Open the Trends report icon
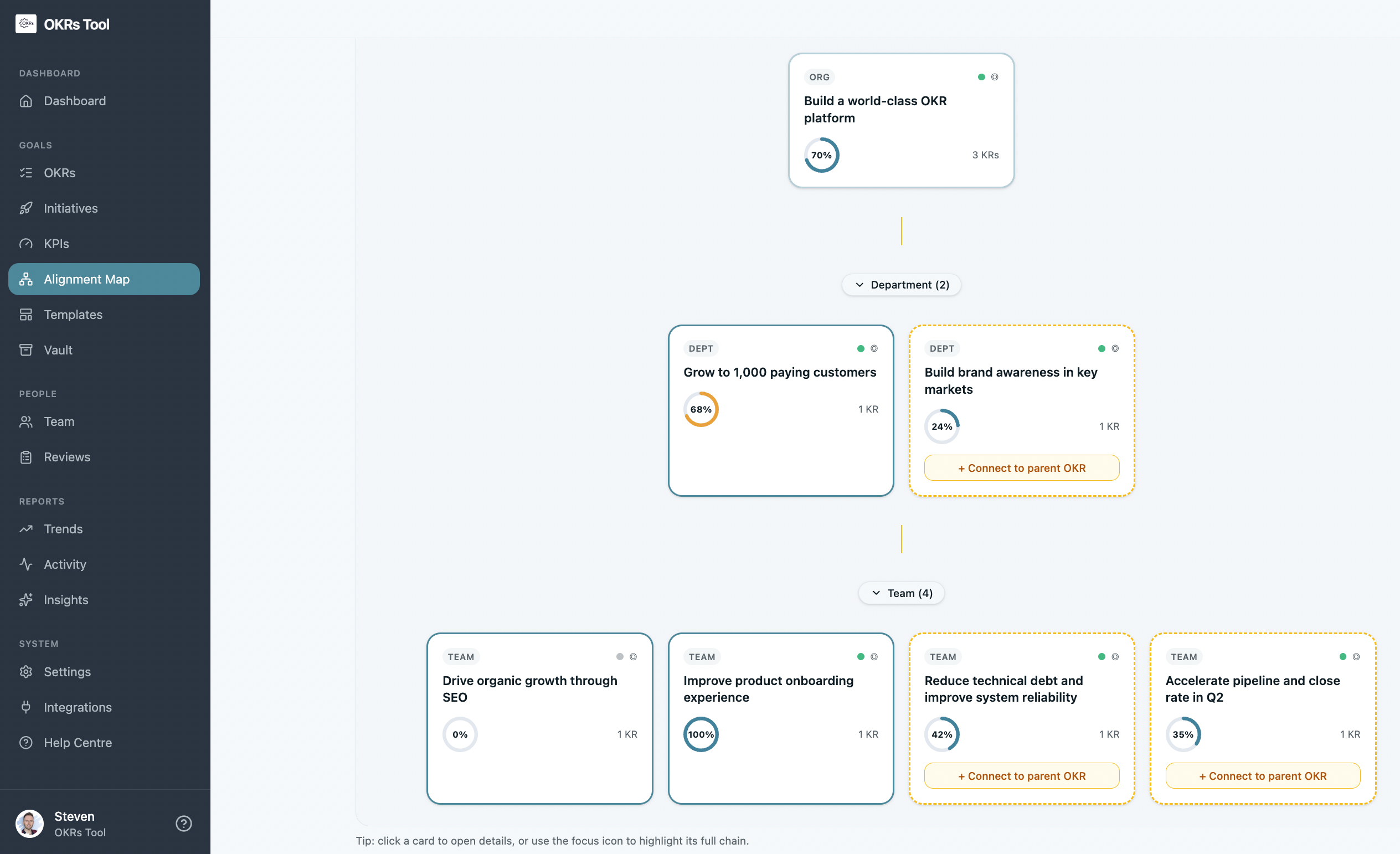Image resolution: width=1400 pixels, height=854 pixels. (x=26, y=528)
